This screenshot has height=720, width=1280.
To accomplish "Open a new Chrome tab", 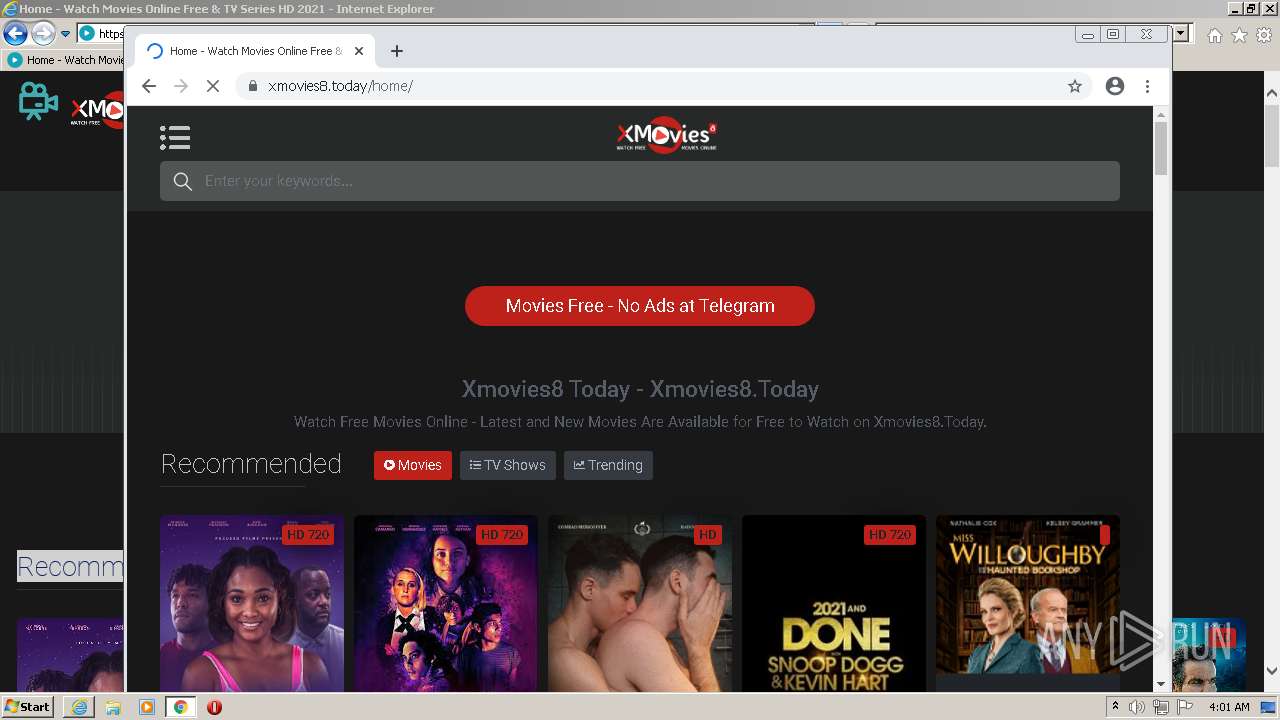I will tap(397, 51).
